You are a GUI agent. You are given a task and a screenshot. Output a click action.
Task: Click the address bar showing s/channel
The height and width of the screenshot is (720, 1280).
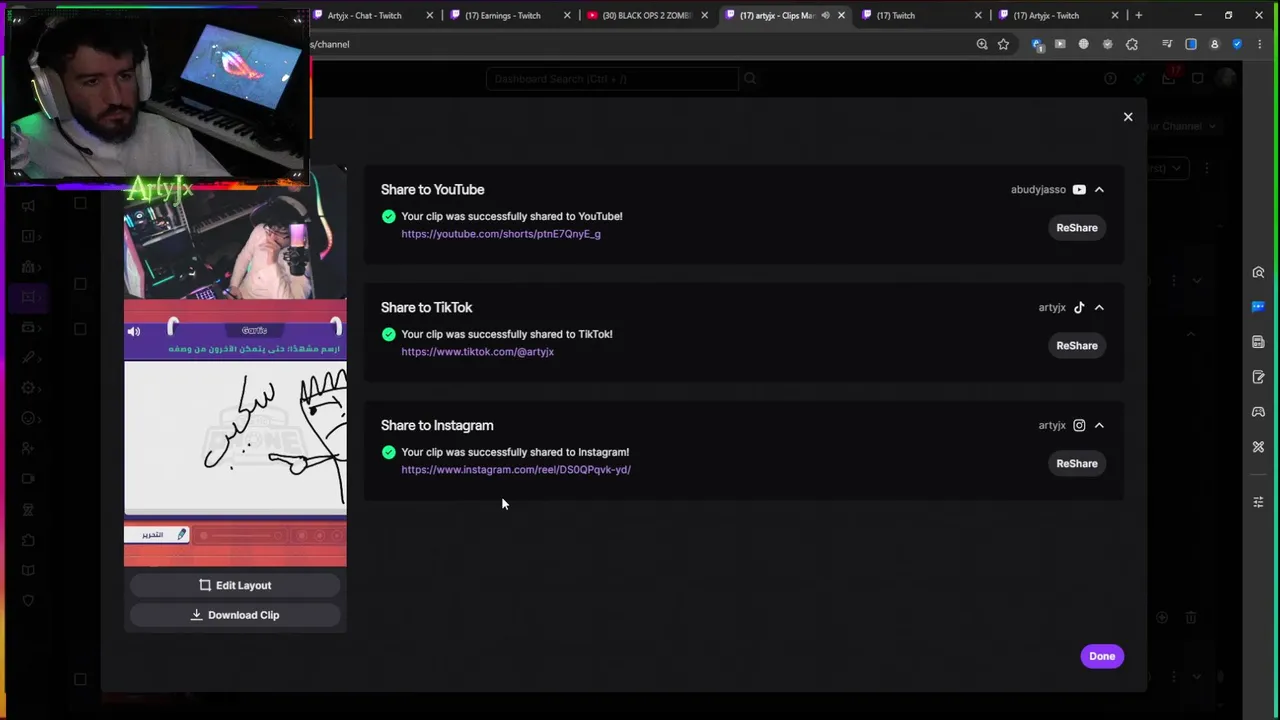pos(640,44)
